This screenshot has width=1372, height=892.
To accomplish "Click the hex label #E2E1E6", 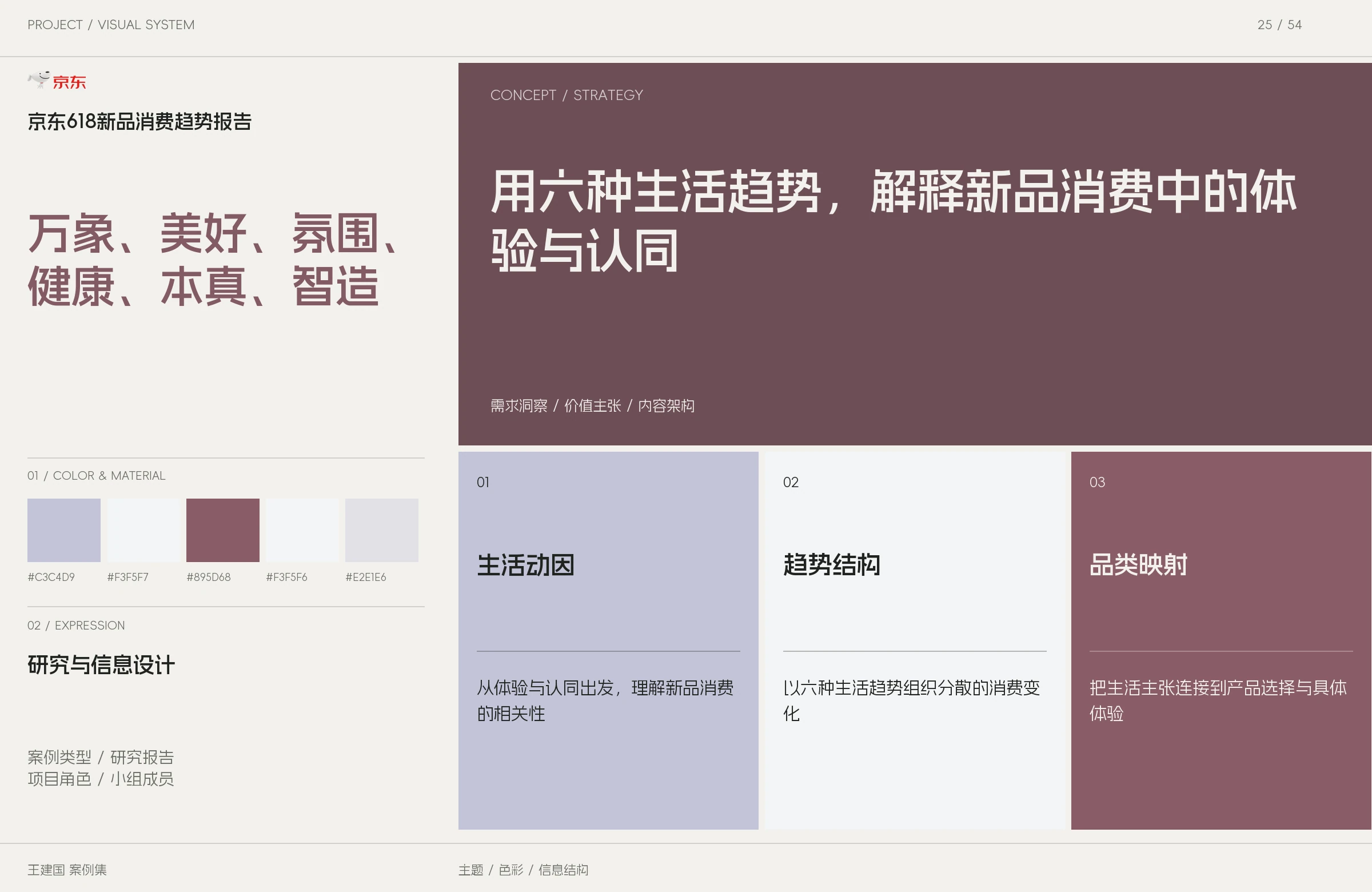I will [366, 577].
